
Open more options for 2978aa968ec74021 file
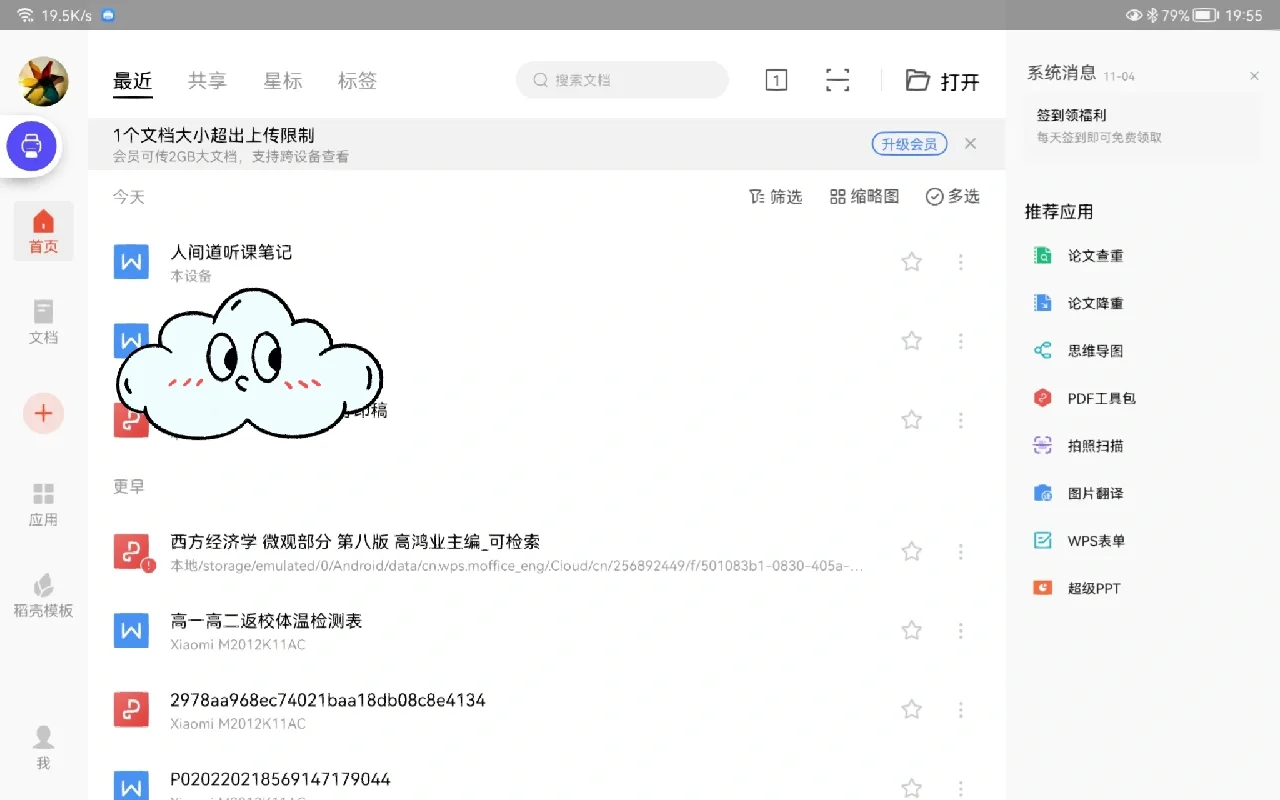click(x=960, y=709)
